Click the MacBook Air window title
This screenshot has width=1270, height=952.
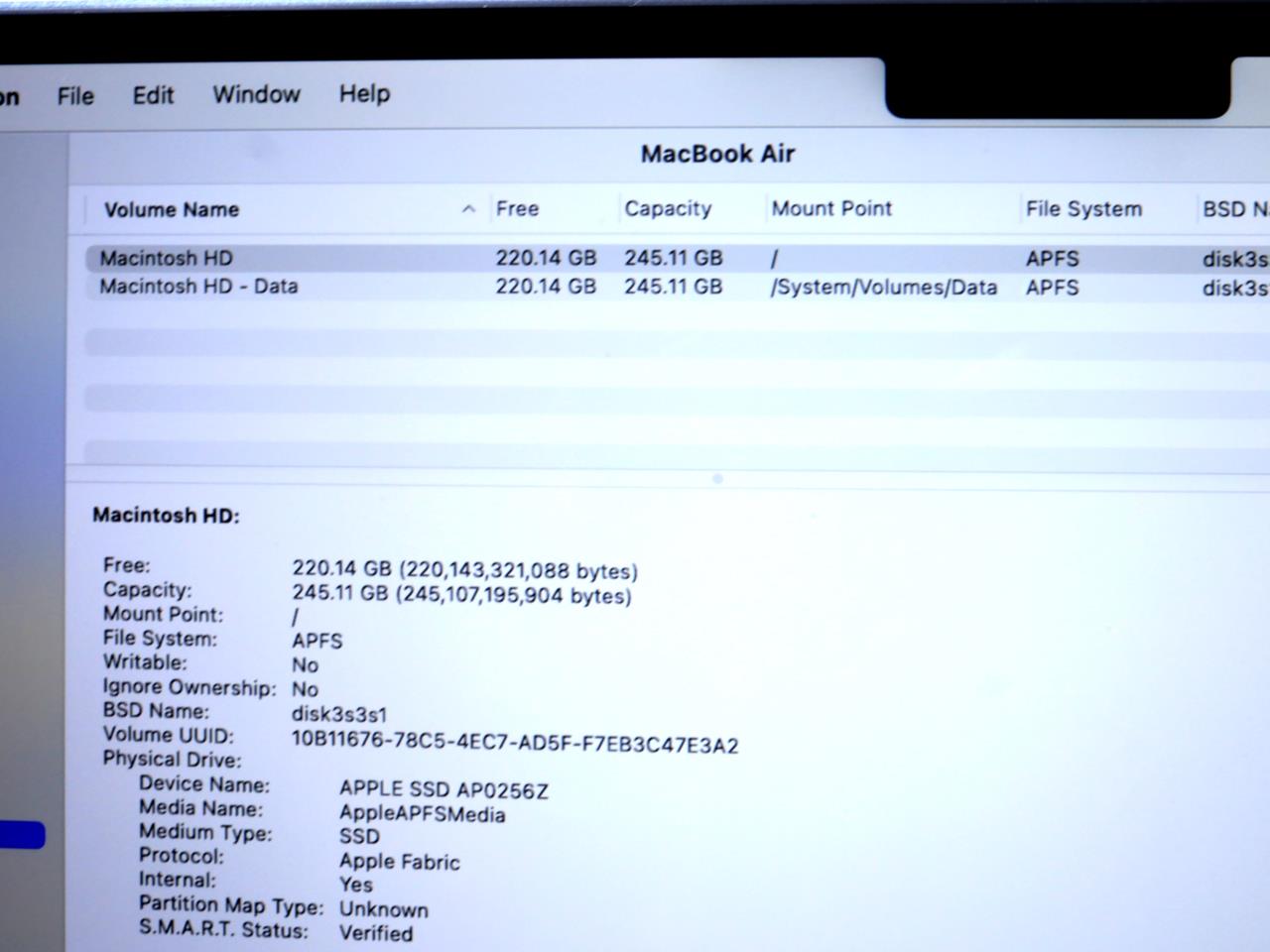coord(717,154)
